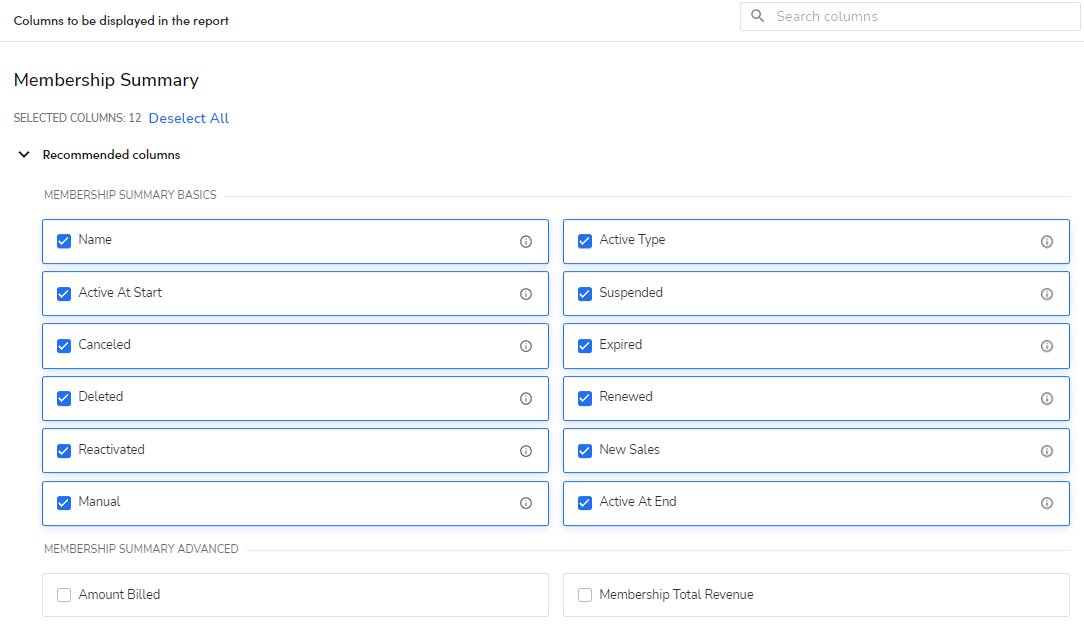Focus the Search columns field

(x=920, y=16)
